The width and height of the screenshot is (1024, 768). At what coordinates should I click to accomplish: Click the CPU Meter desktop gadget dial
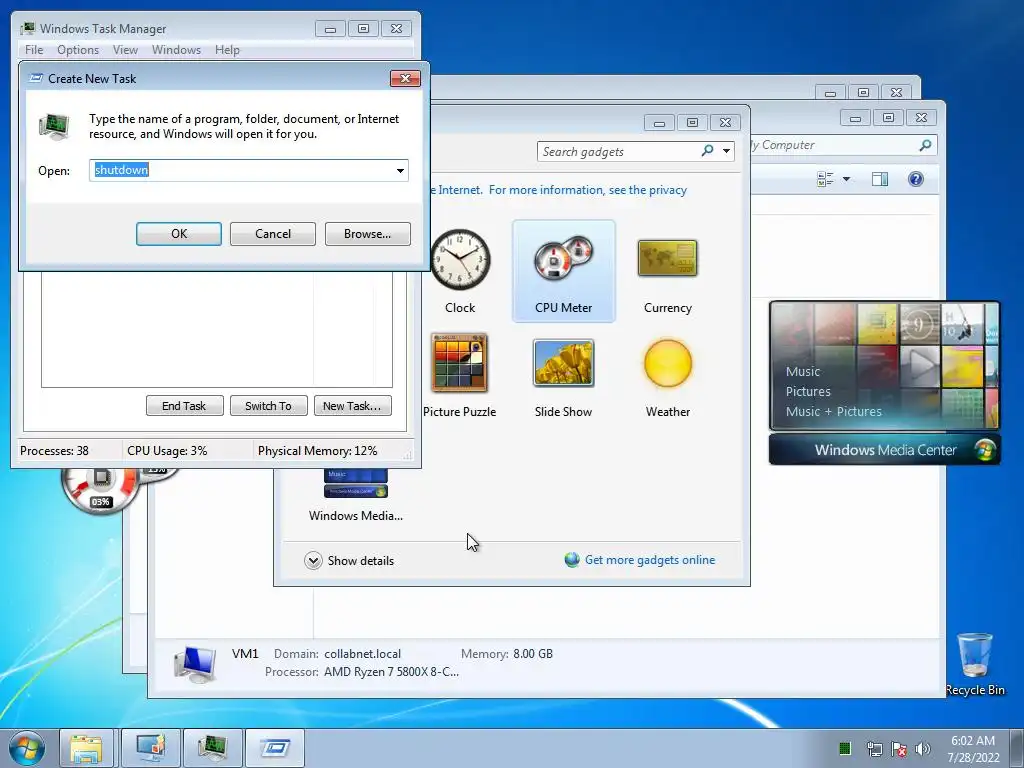coord(99,488)
